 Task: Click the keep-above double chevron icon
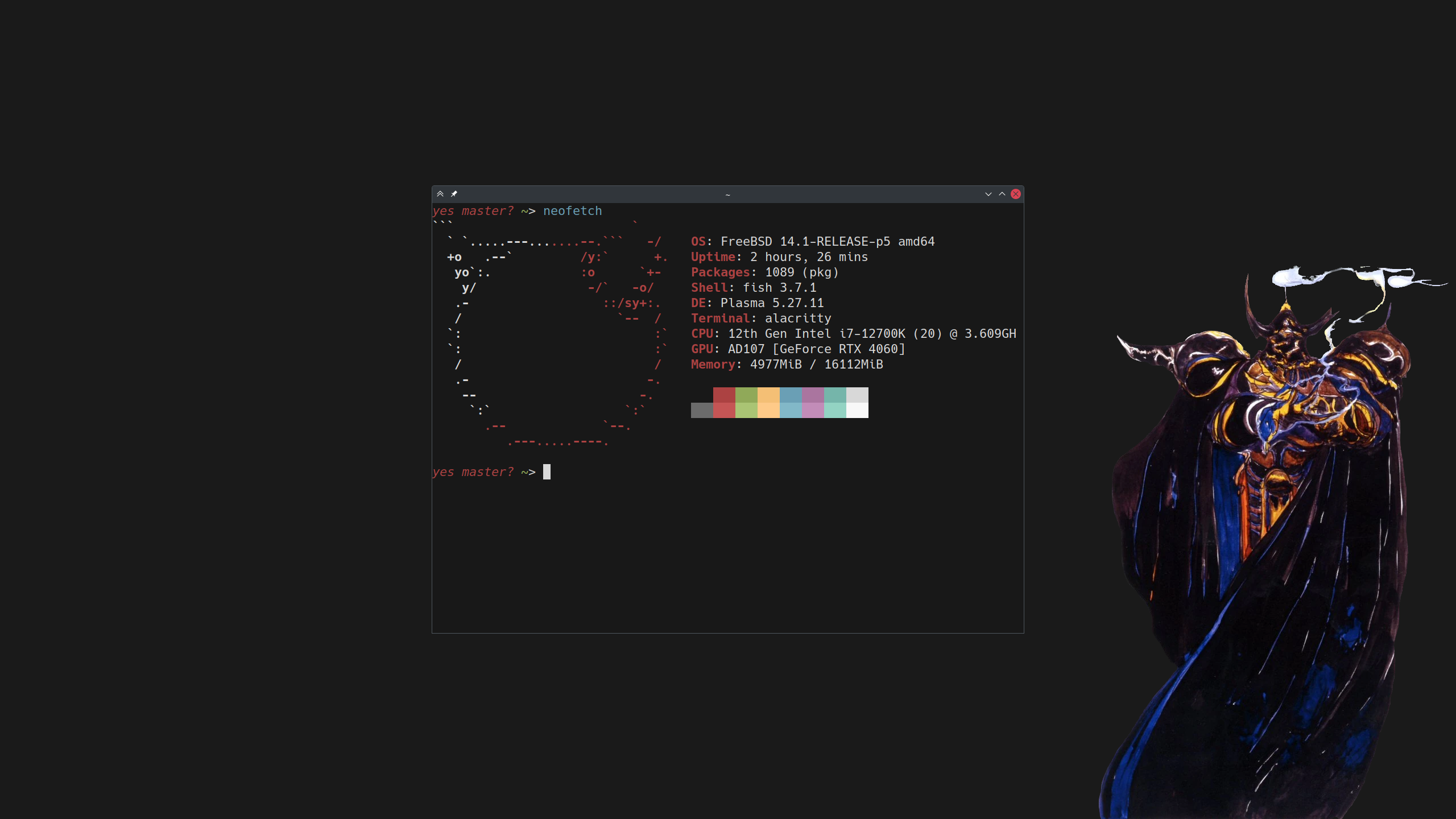440,194
